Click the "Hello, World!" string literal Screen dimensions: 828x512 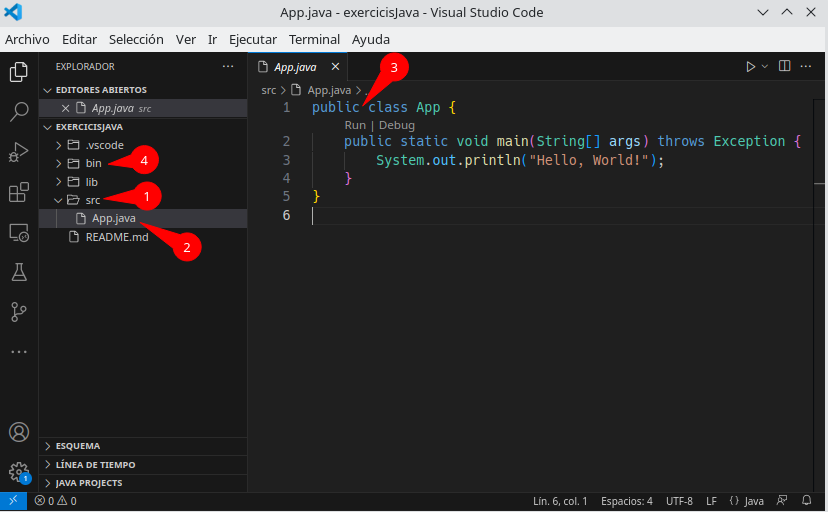click(x=589, y=160)
